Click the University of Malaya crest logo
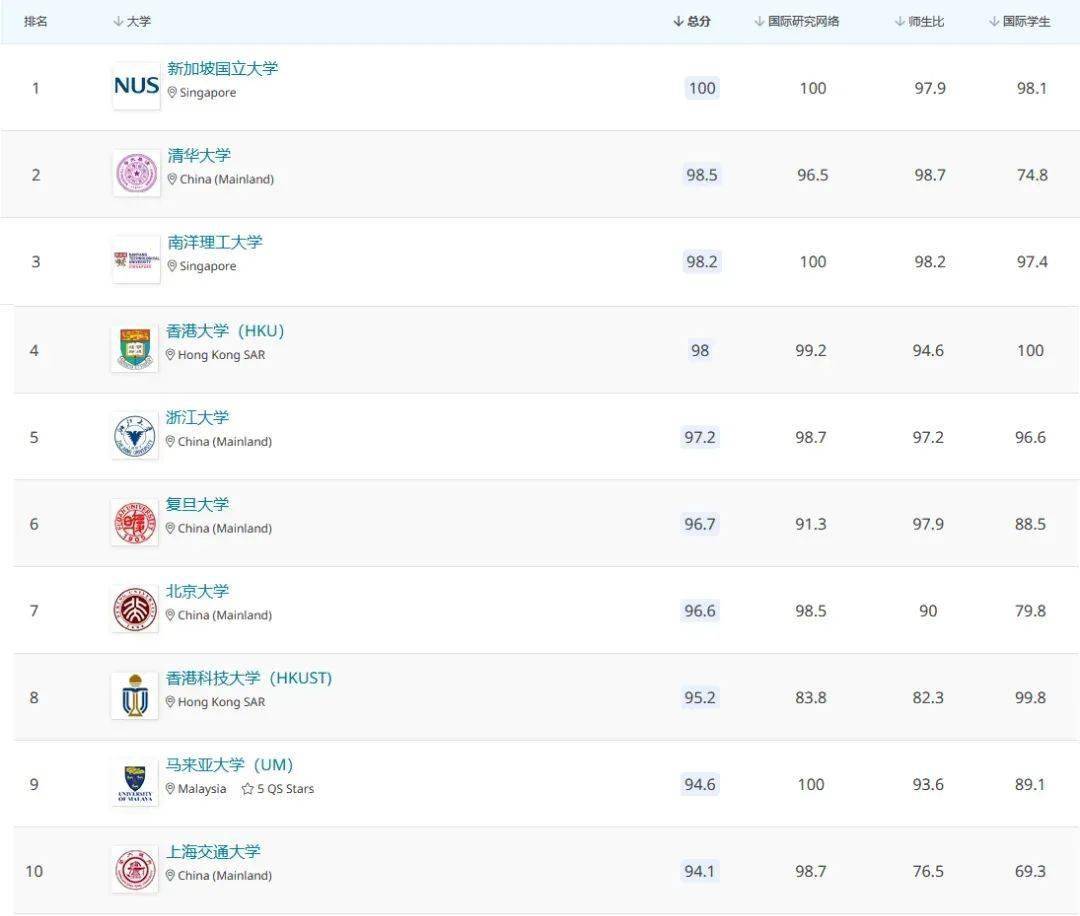Image resolution: width=1080 pixels, height=916 pixels. tap(134, 784)
